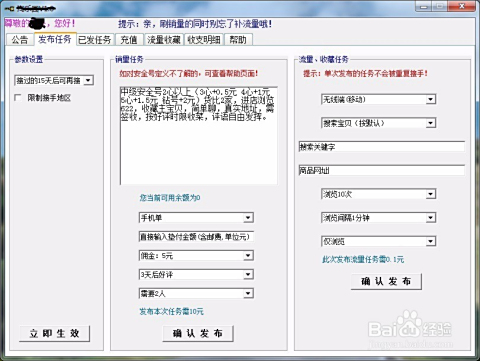Click the 此次发布流量任务需0.1元 text

coord(363,259)
